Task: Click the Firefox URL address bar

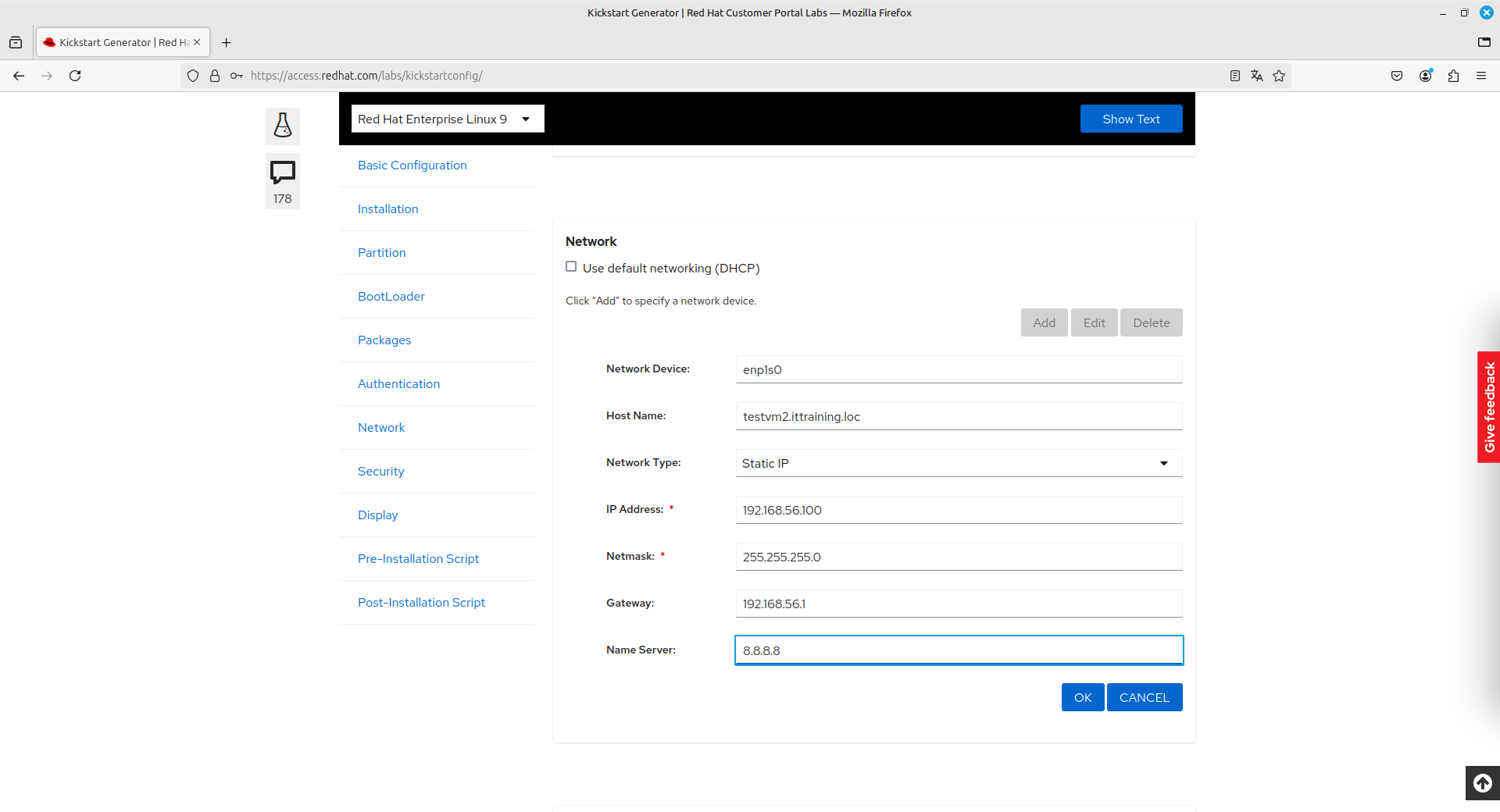Action: (734, 76)
